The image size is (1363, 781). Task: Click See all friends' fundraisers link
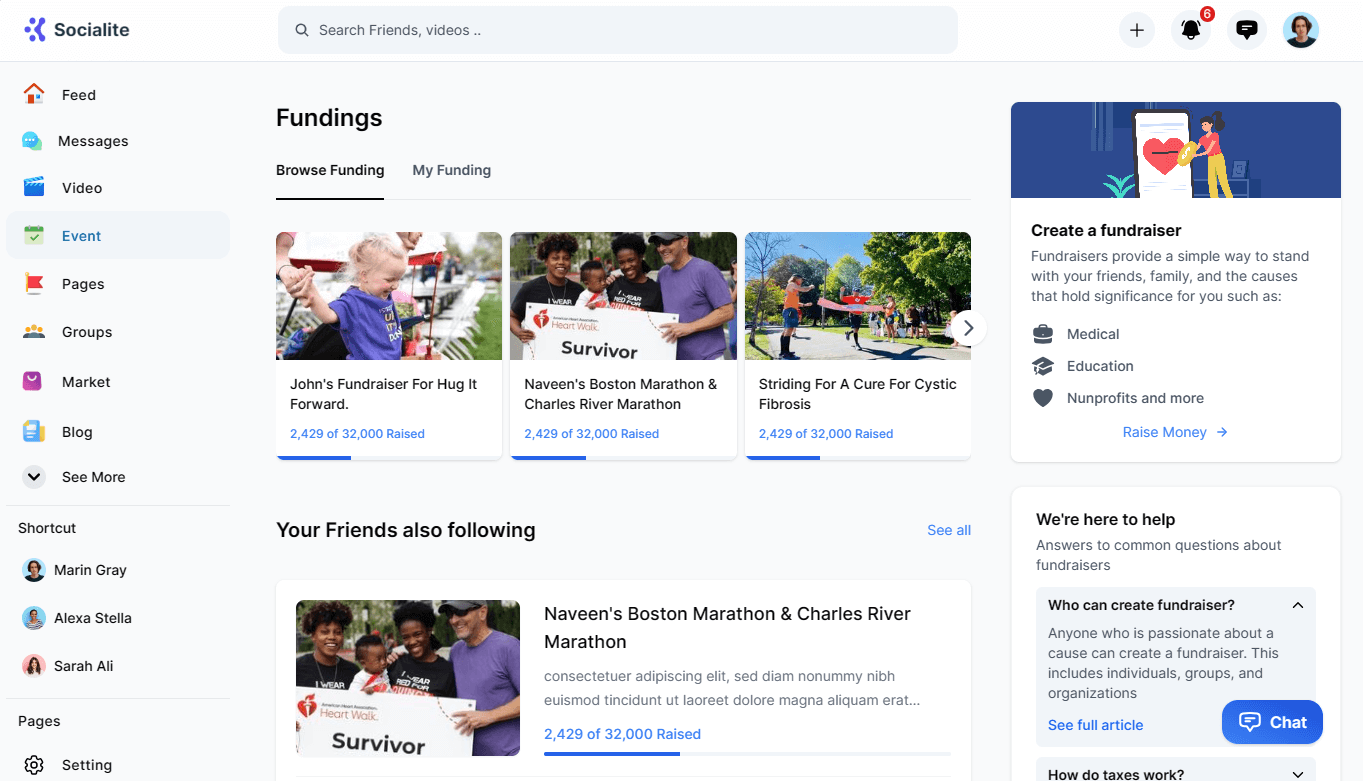948,530
